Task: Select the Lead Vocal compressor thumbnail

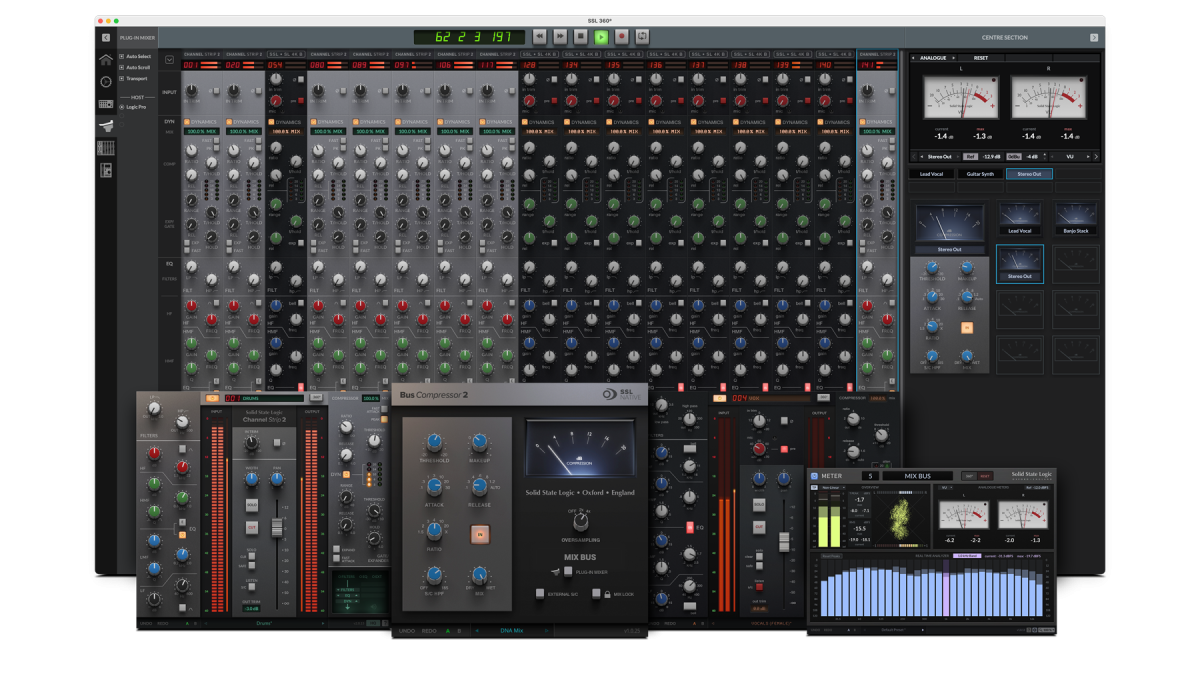Action: (1019, 218)
